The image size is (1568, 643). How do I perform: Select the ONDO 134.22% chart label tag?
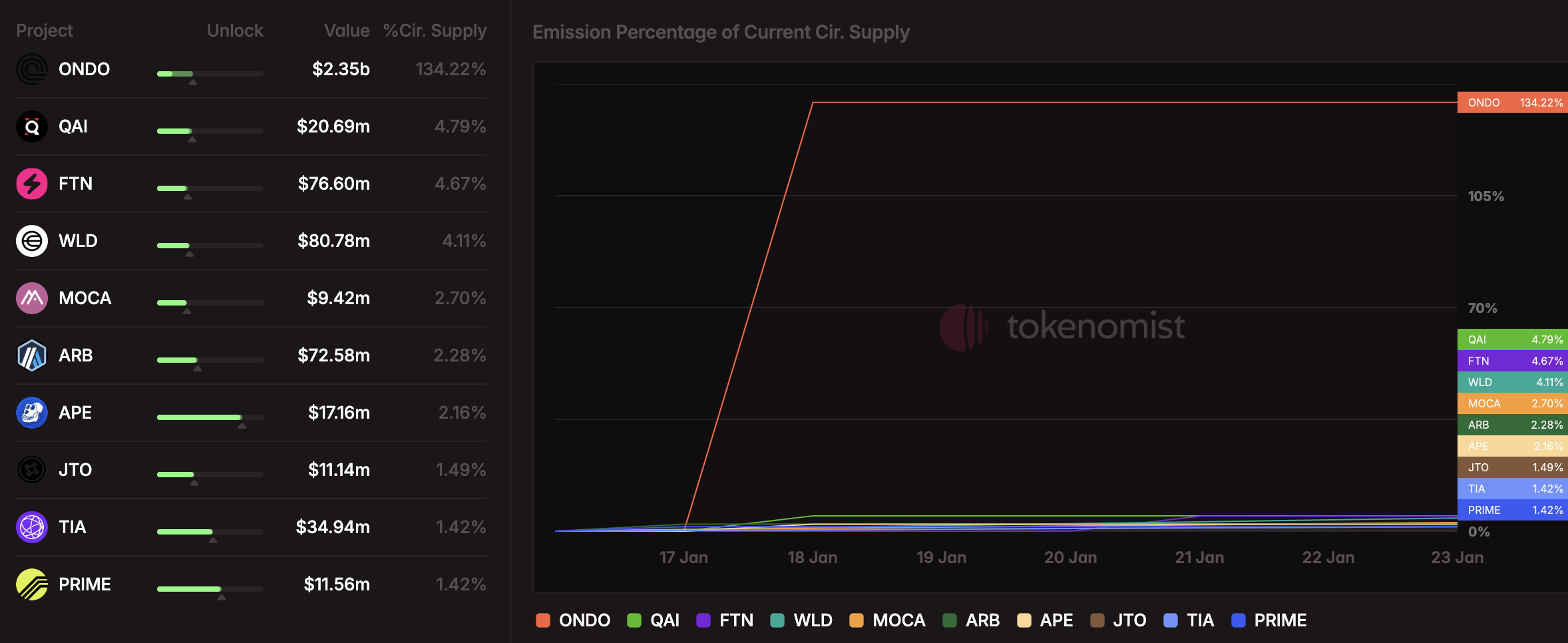tap(1512, 103)
